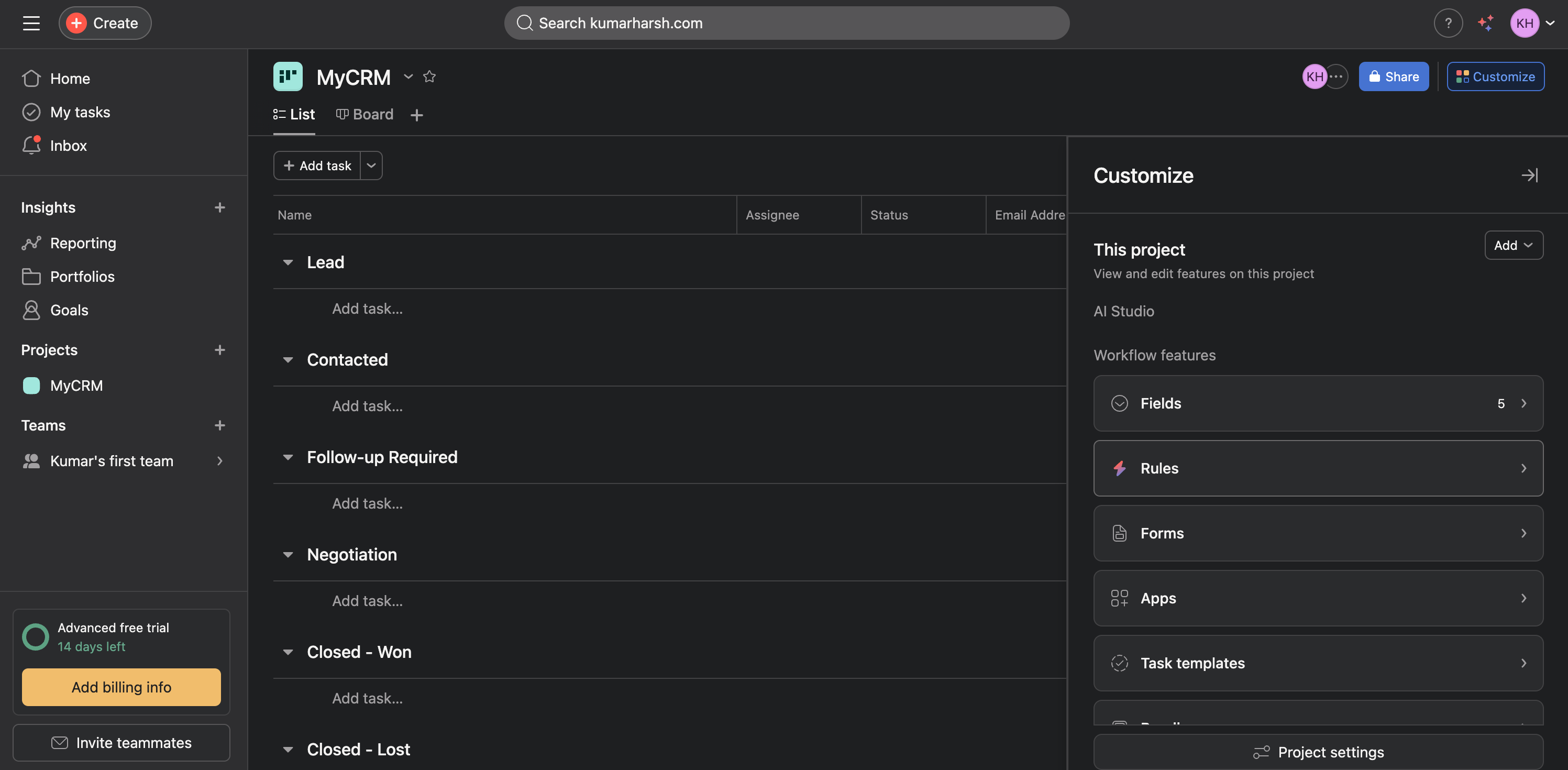Collapse the Contacted section

[x=288, y=359]
